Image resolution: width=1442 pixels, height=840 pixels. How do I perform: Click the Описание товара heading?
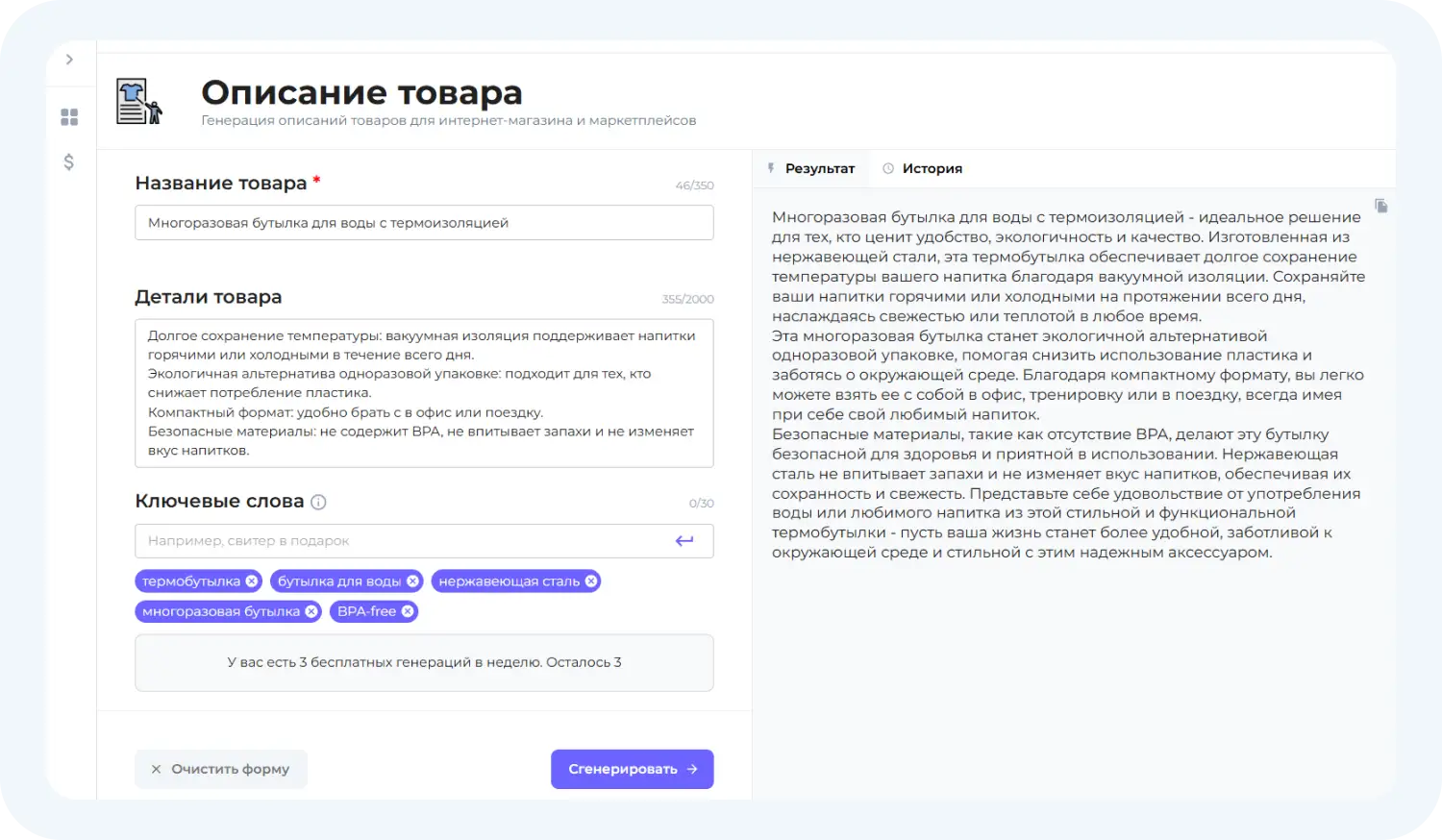pyautogui.click(x=361, y=92)
